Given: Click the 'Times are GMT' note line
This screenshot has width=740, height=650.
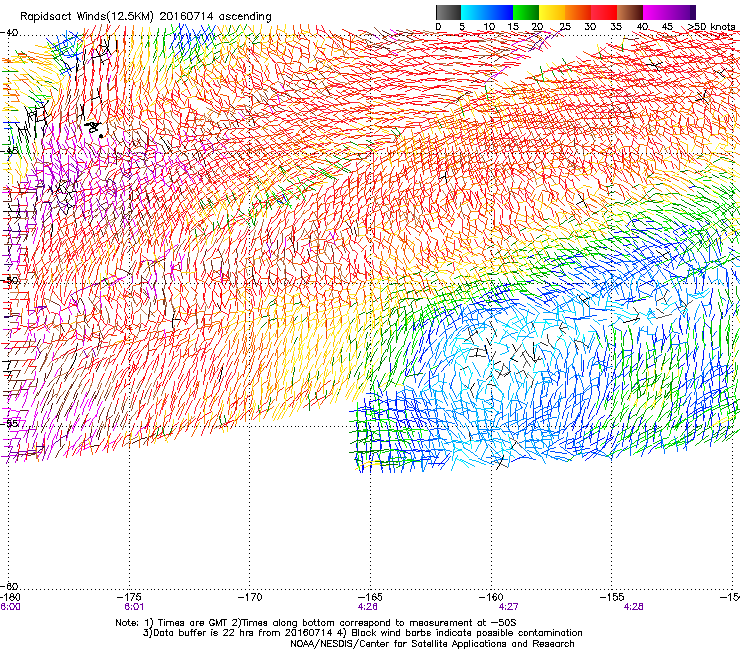Looking at the screenshot, I should (x=316, y=623).
